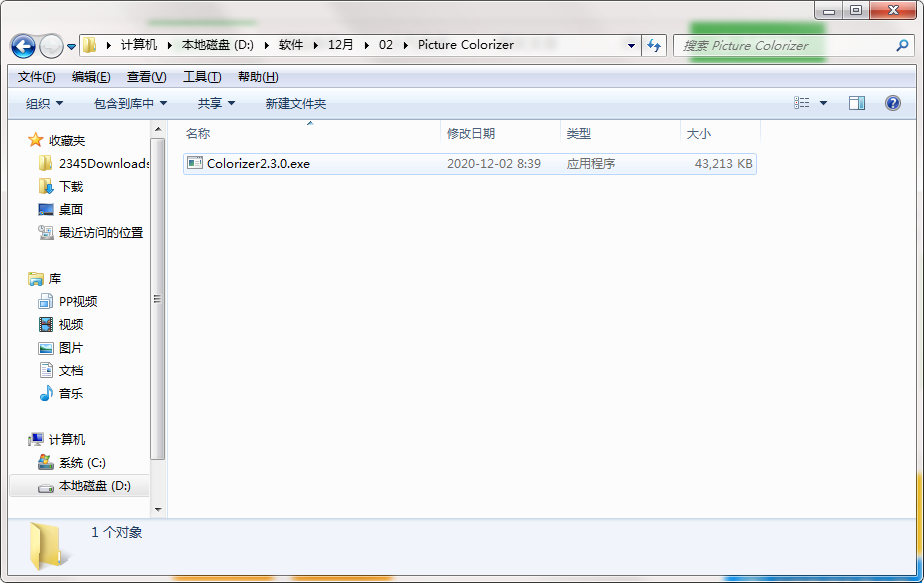Select 本地磁盘 (D:) in the address breadcrumb
The width and height of the screenshot is (924, 583).
click(217, 45)
